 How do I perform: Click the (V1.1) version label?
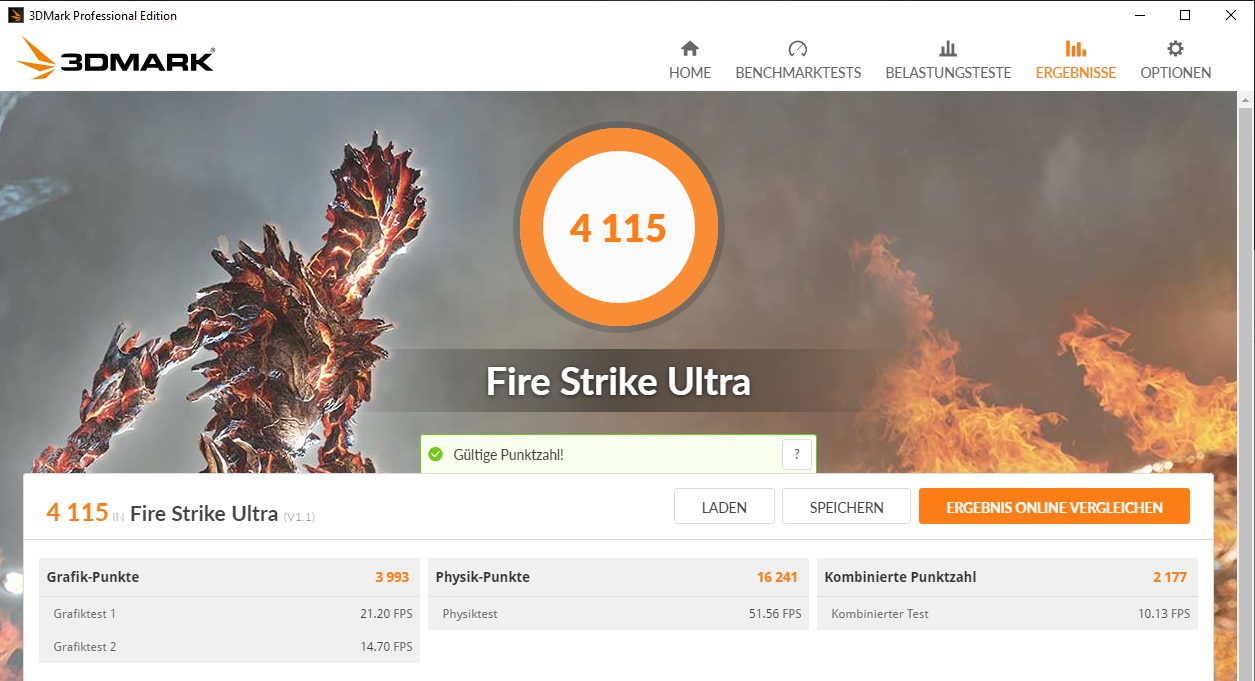(x=299, y=517)
